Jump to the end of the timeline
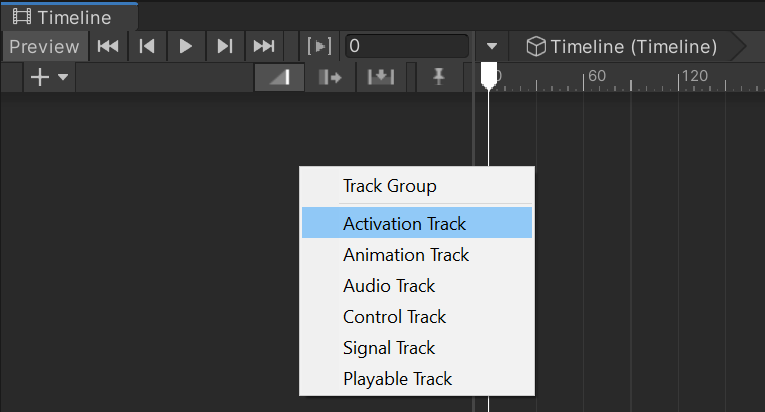Image resolution: width=765 pixels, height=412 pixels. (263, 46)
